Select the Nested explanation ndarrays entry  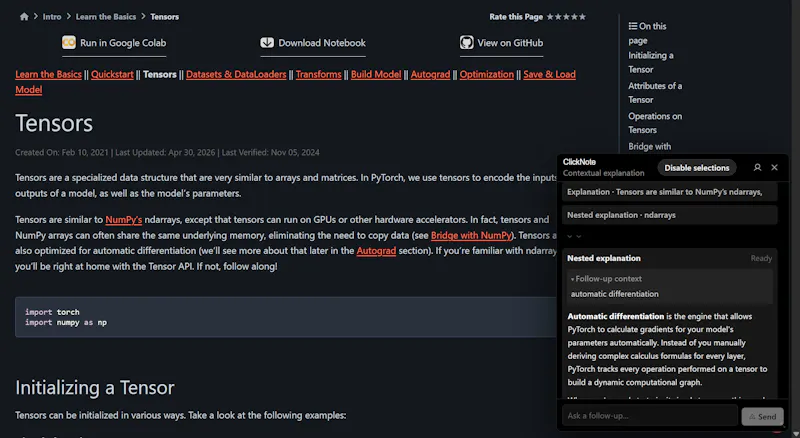tap(669, 215)
